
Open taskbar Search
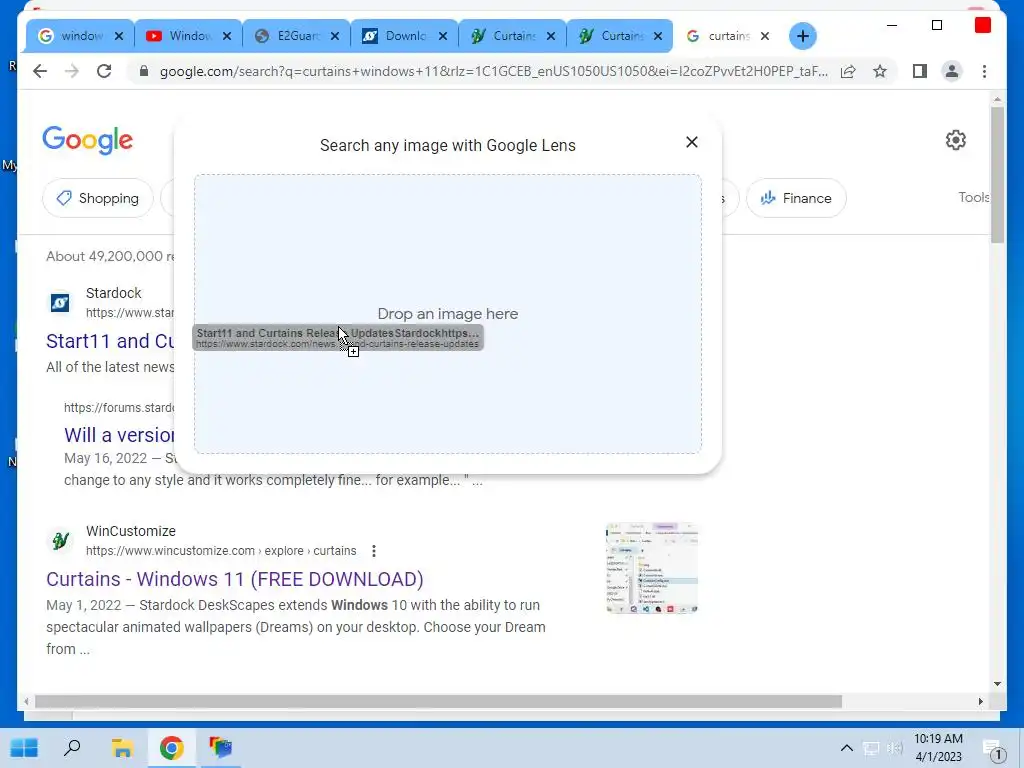[72, 748]
